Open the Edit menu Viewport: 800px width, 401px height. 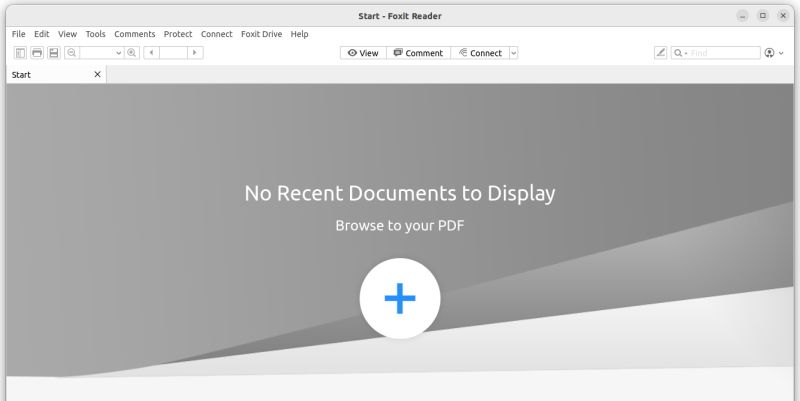(x=41, y=34)
